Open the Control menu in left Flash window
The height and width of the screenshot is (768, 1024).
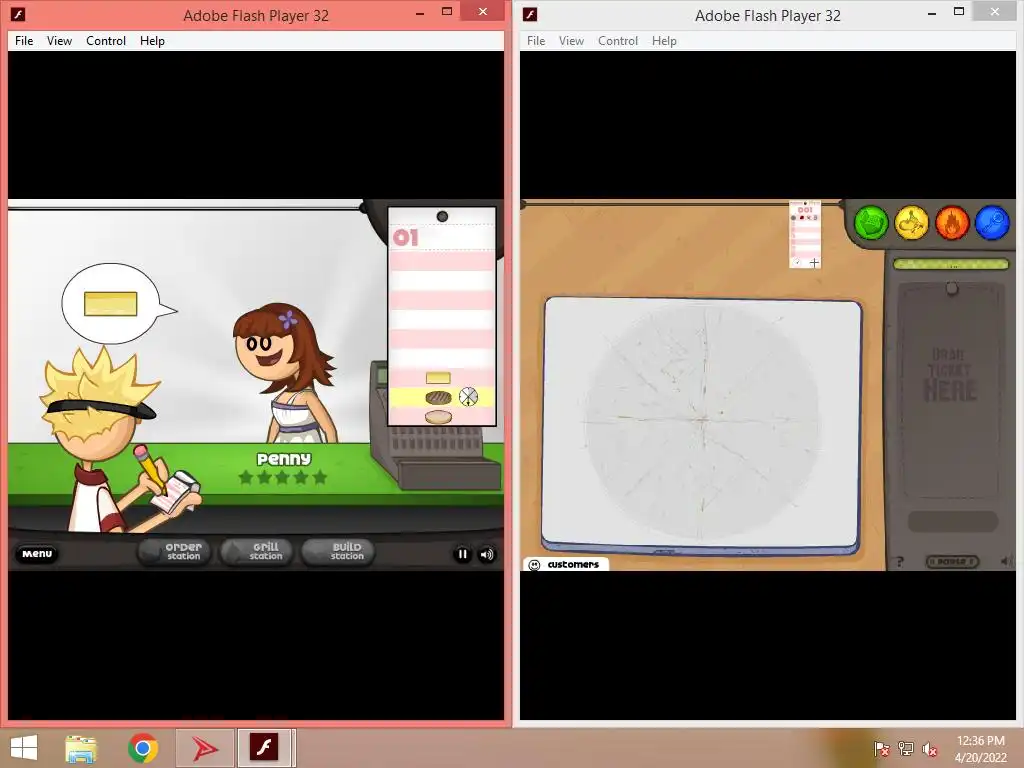tap(106, 40)
